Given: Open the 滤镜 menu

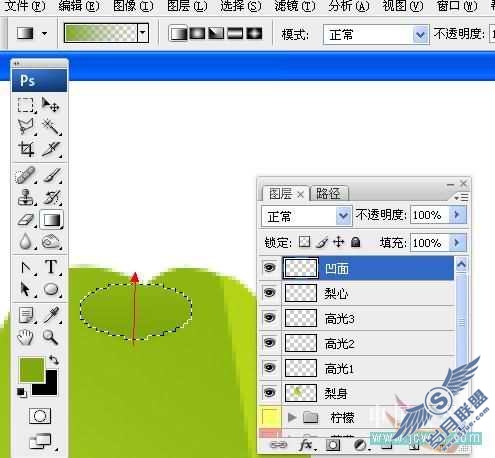Looking at the screenshot, I should point(295,6).
